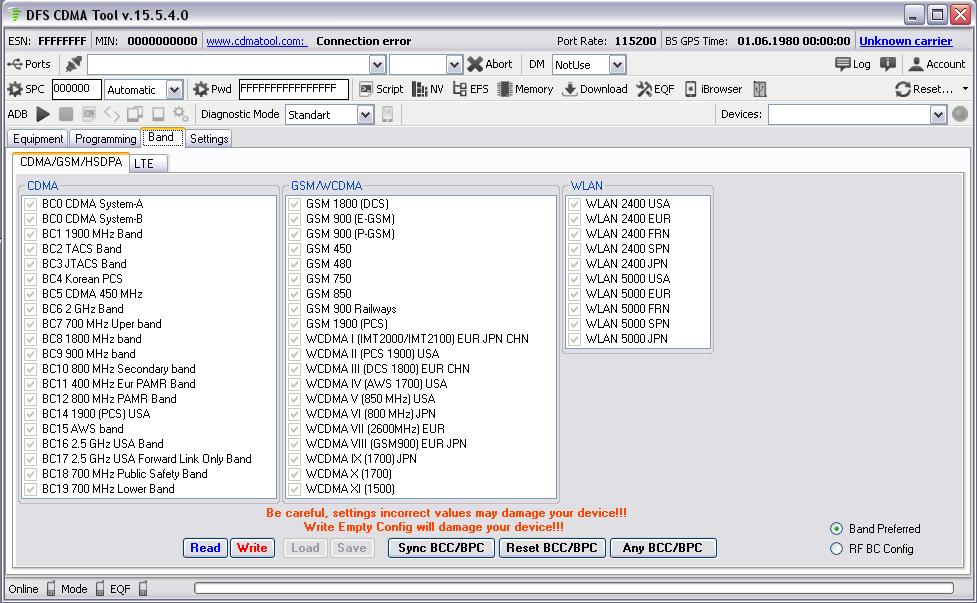The width and height of the screenshot is (977, 603).
Task: Switch to the Equipment tab
Action: [38, 138]
